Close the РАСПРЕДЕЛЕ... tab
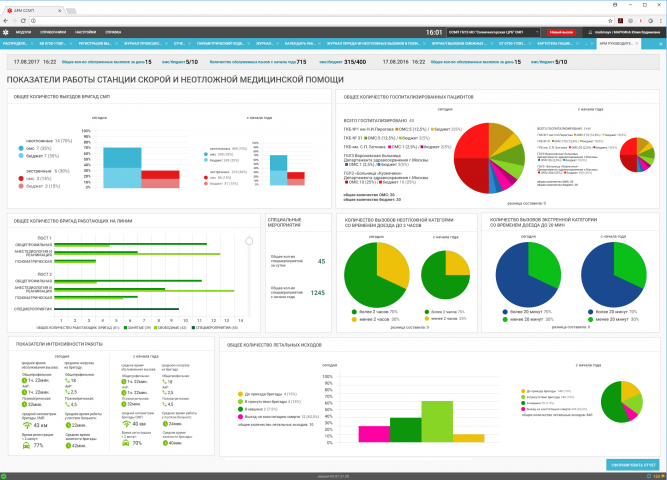Viewport: 667px width, 480px height. click(32, 43)
